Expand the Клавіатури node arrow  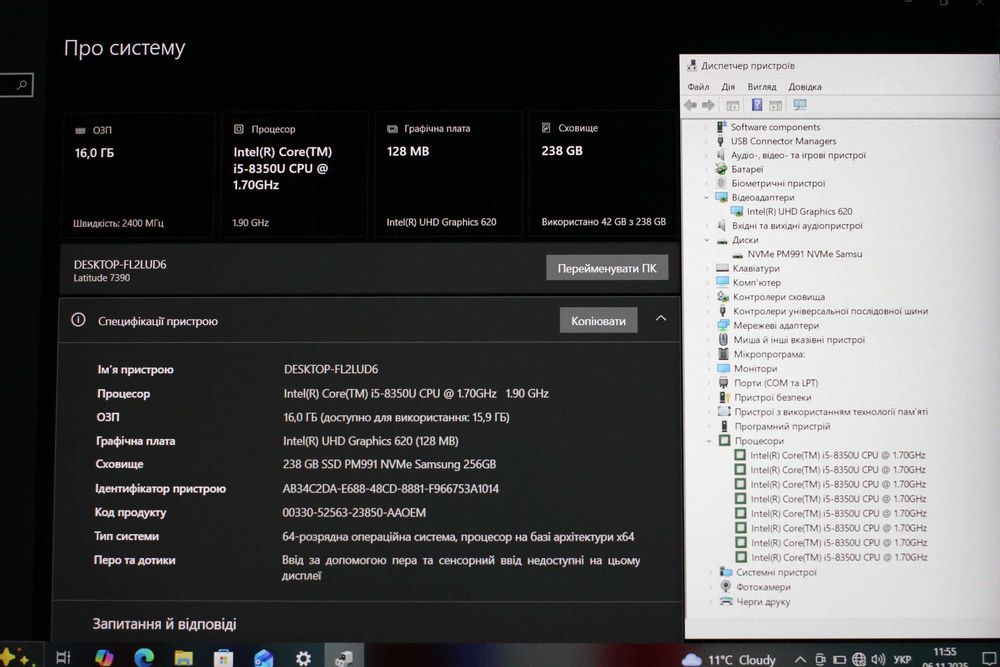point(707,268)
